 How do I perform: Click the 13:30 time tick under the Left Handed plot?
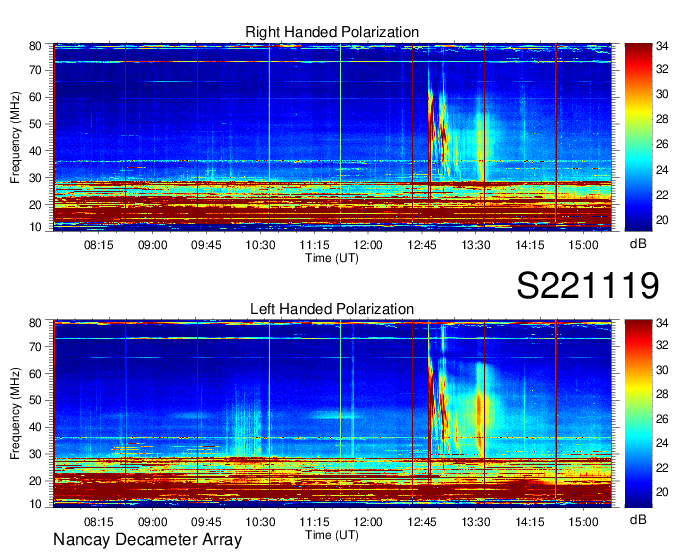point(476,521)
